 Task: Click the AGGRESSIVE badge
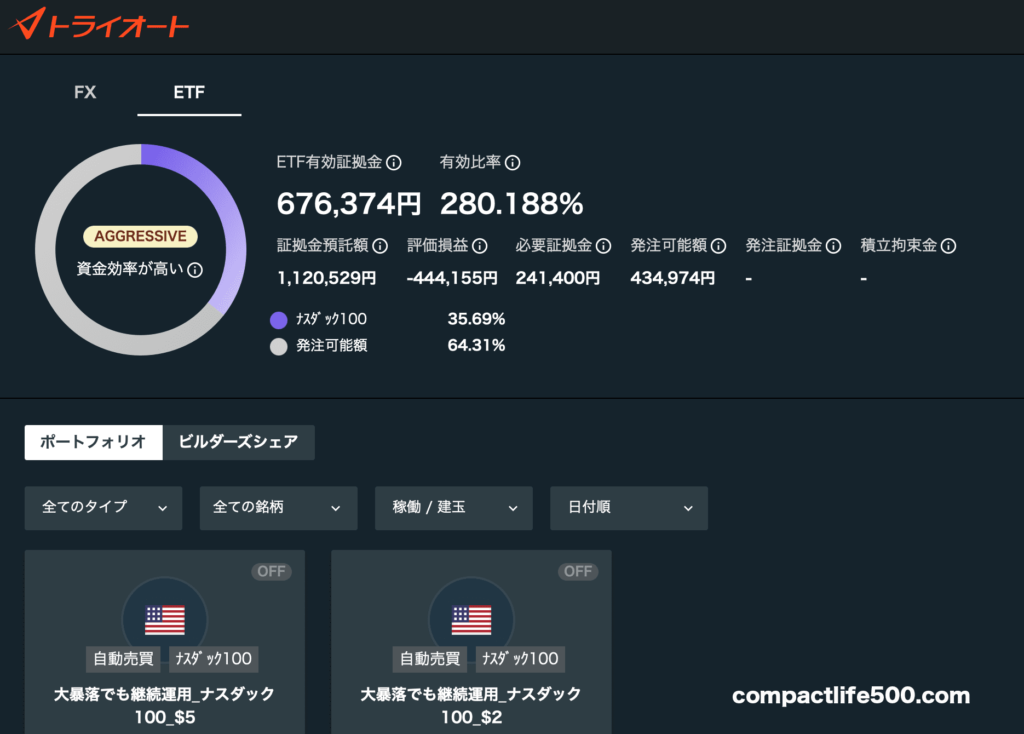pyautogui.click(x=140, y=236)
